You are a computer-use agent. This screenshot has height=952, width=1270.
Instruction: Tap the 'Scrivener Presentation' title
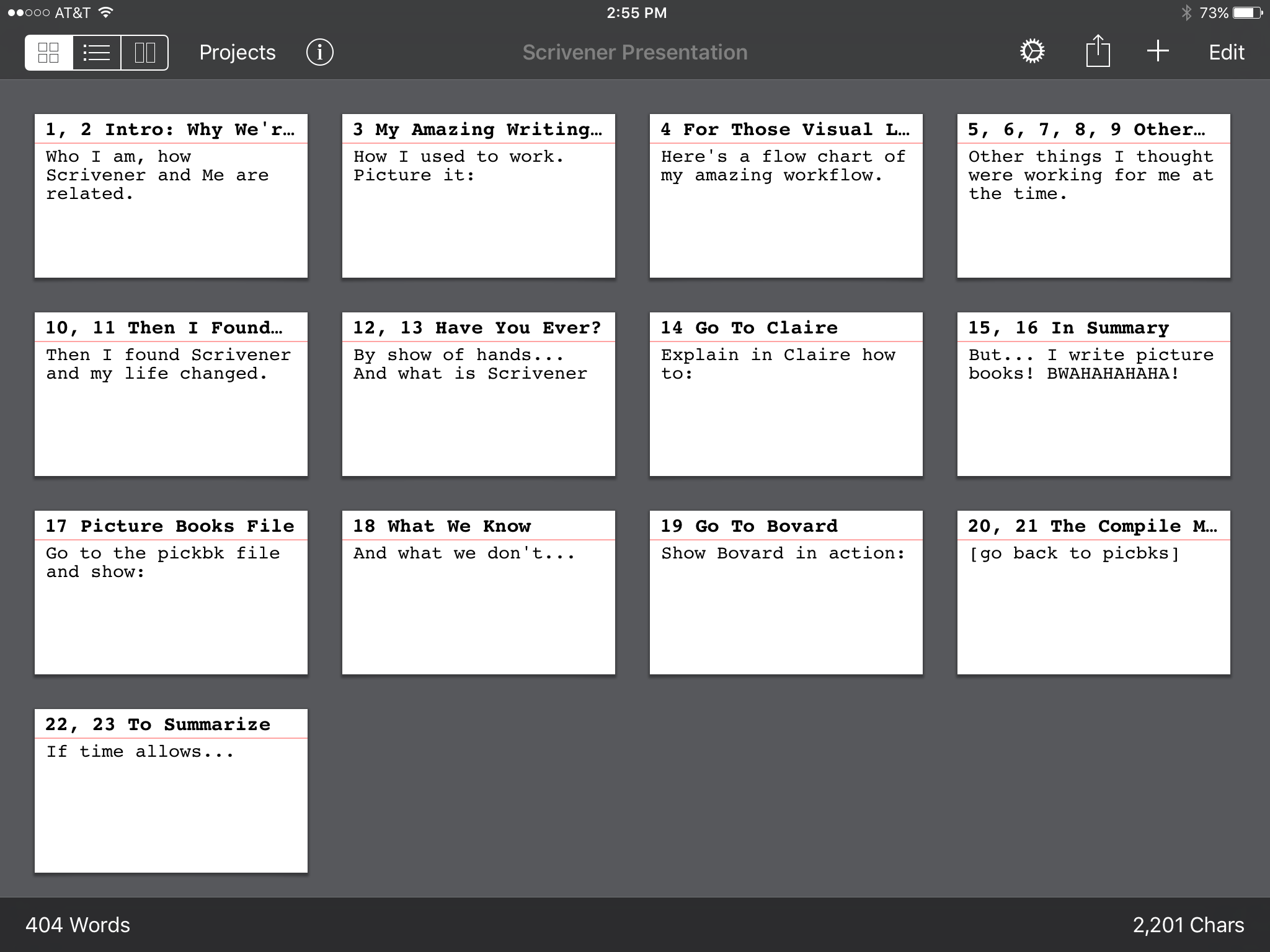(x=635, y=53)
